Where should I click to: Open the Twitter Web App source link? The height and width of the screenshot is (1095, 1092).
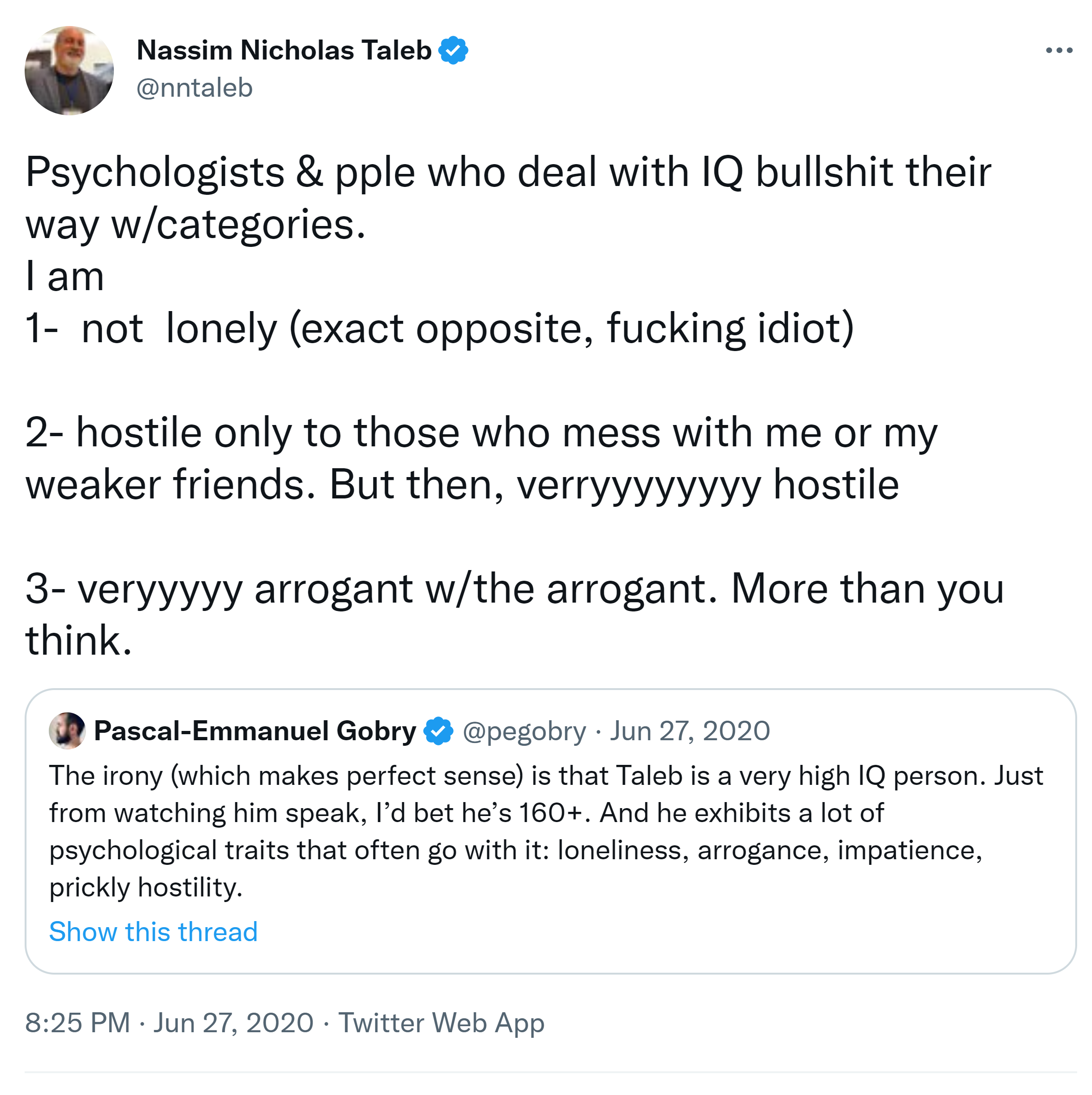click(441, 1023)
